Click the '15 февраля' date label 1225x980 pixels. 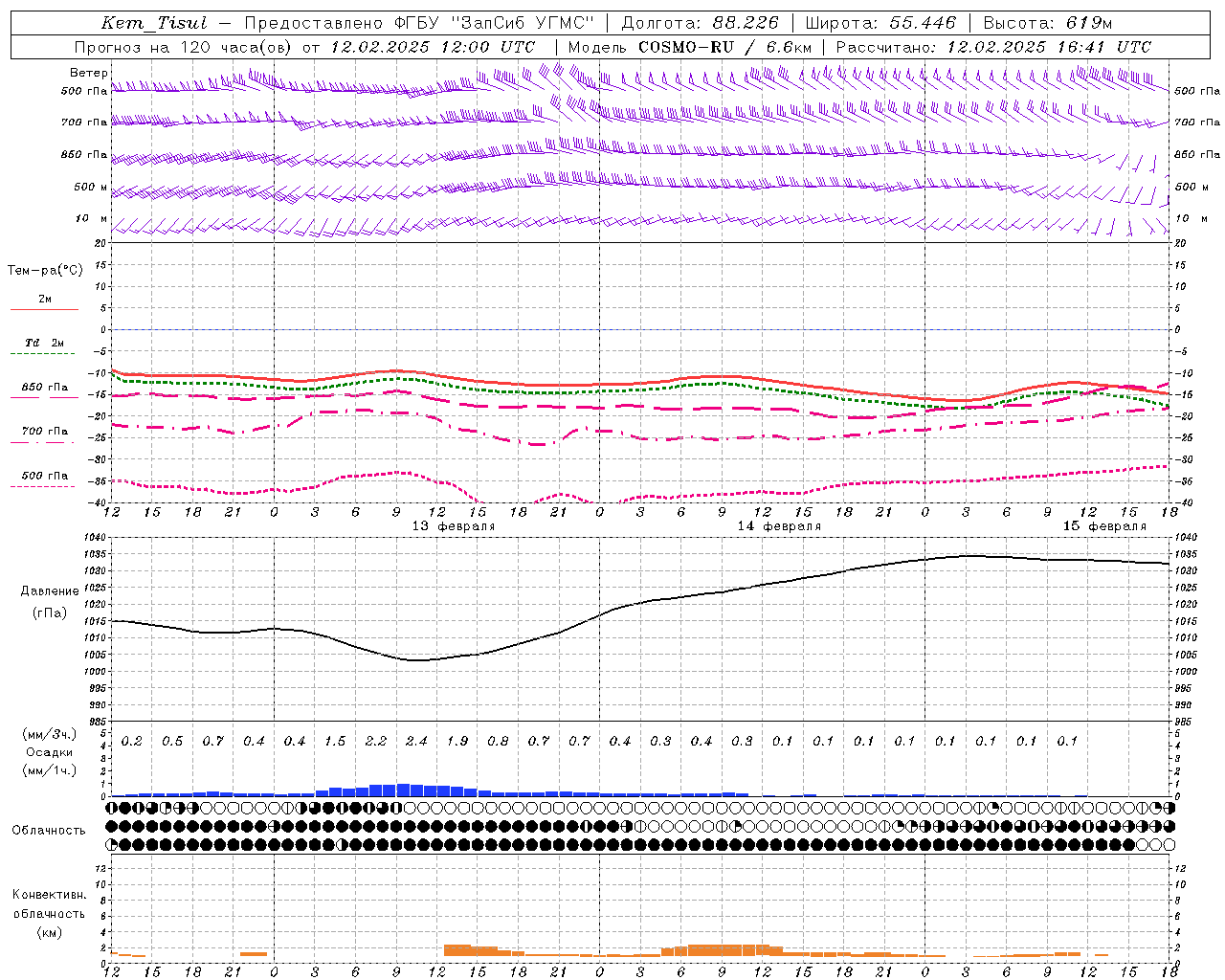coord(1104,526)
